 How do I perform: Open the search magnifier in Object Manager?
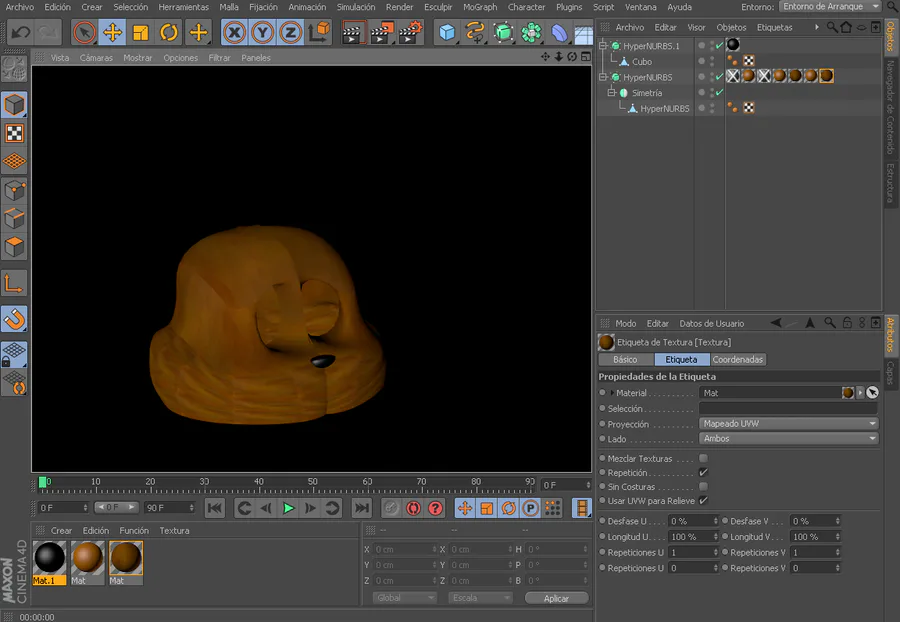tap(831, 27)
